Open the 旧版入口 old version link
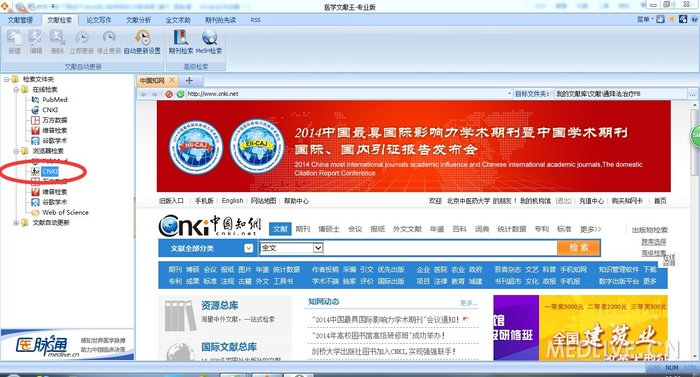Viewport: 700px width, 377px height. click(x=171, y=201)
